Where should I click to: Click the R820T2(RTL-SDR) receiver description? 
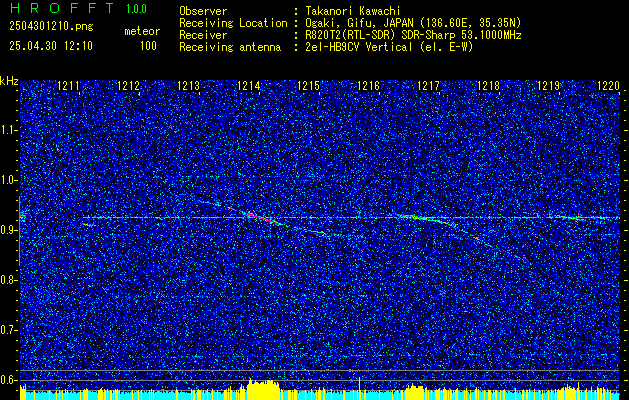pyautogui.click(x=413, y=35)
